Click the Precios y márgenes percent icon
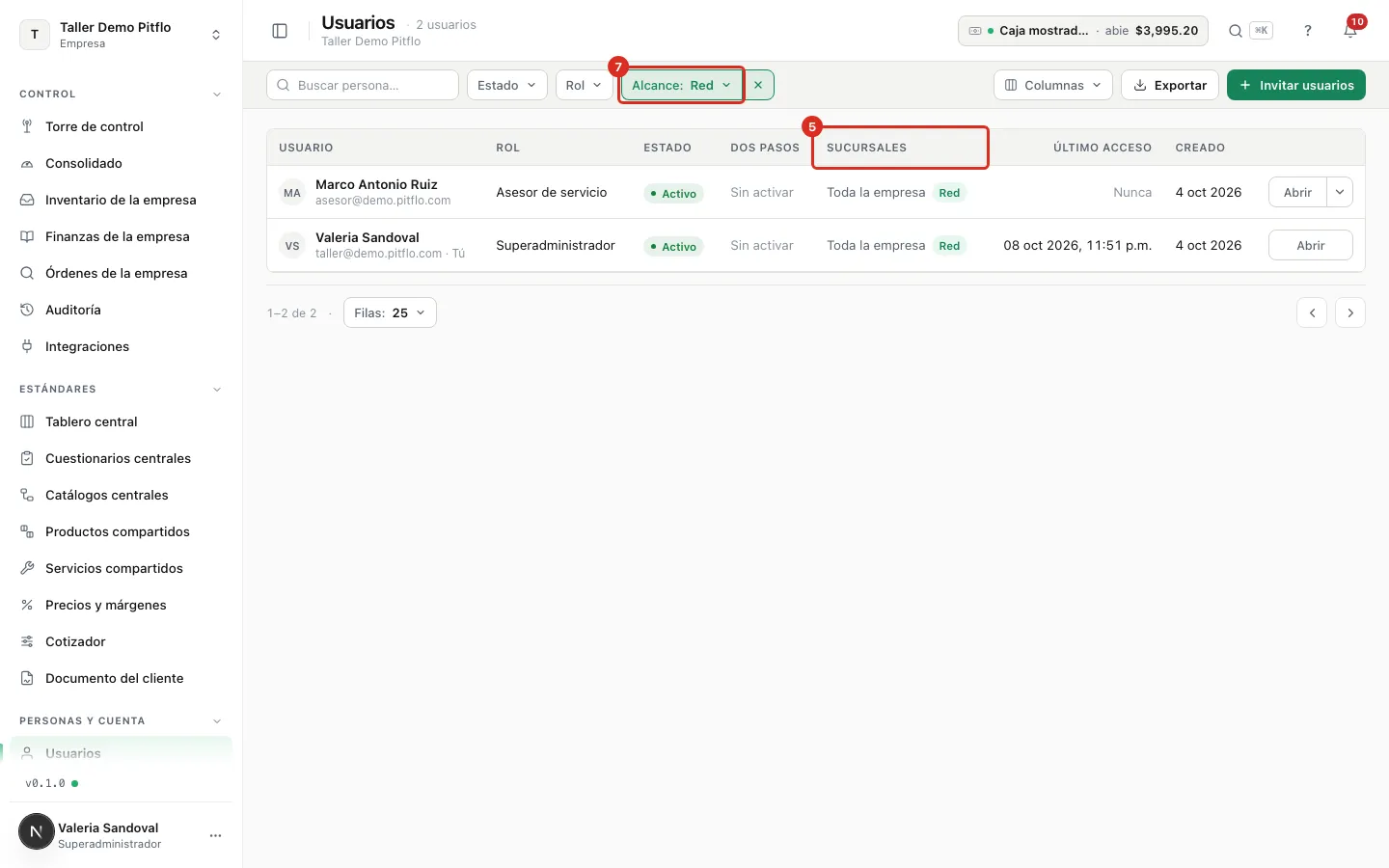 click(x=27, y=605)
